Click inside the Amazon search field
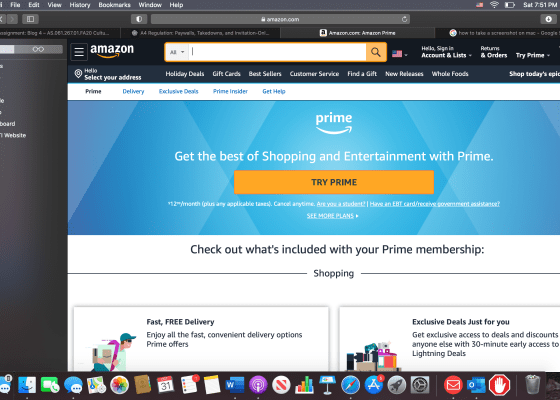 (x=277, y=52)
